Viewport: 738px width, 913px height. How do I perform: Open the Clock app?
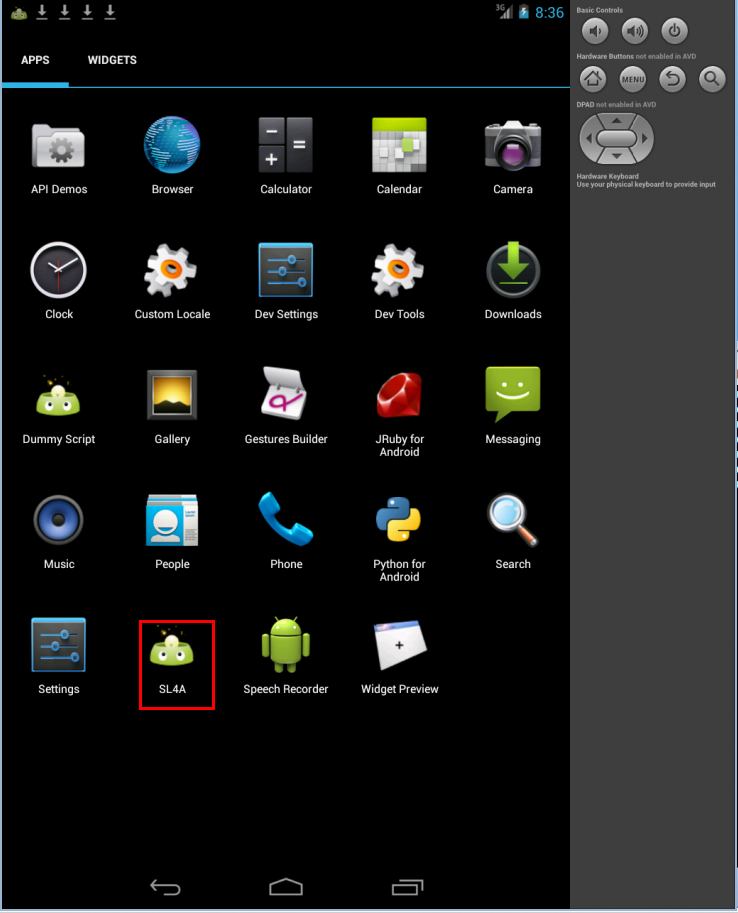[x=59, y=282]
